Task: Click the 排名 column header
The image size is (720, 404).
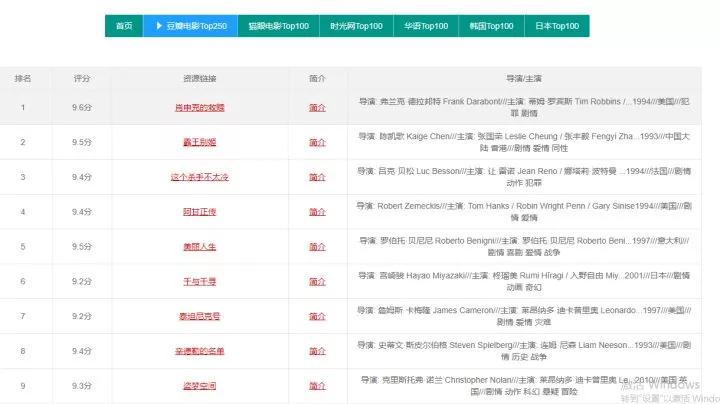Action: (23, 79)
